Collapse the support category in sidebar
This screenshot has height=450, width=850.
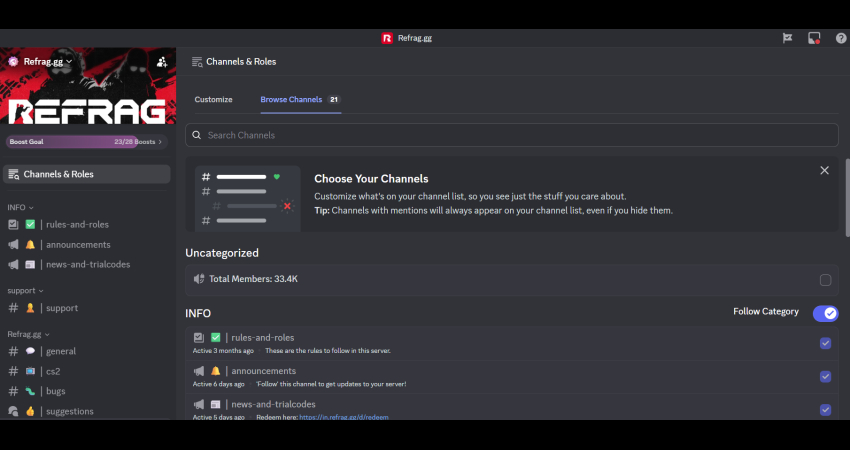[24, 291]
